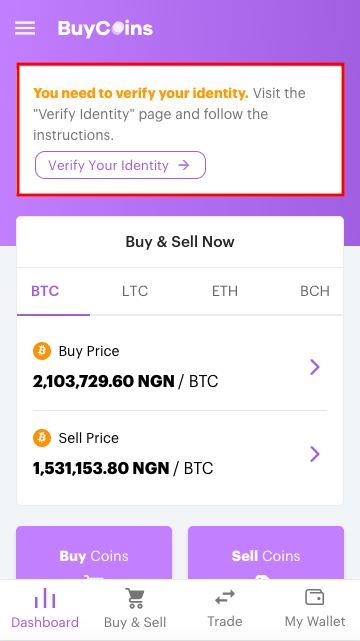Image resolution: width=360 pixels, height=641 pixels.
Task: Click the Sell Coins card
Action: coord(266,553)
